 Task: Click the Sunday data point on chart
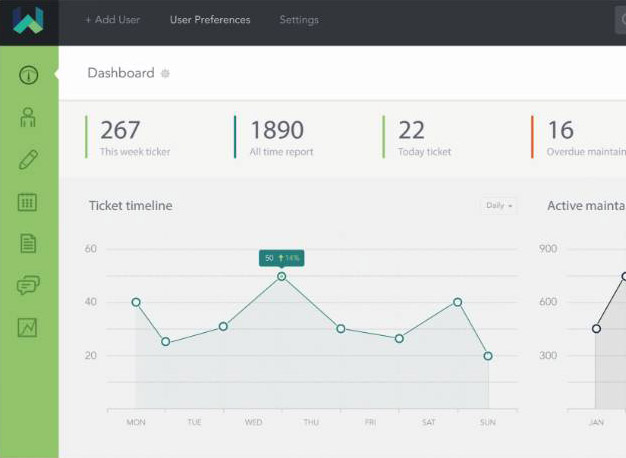[x=488, y=356]
